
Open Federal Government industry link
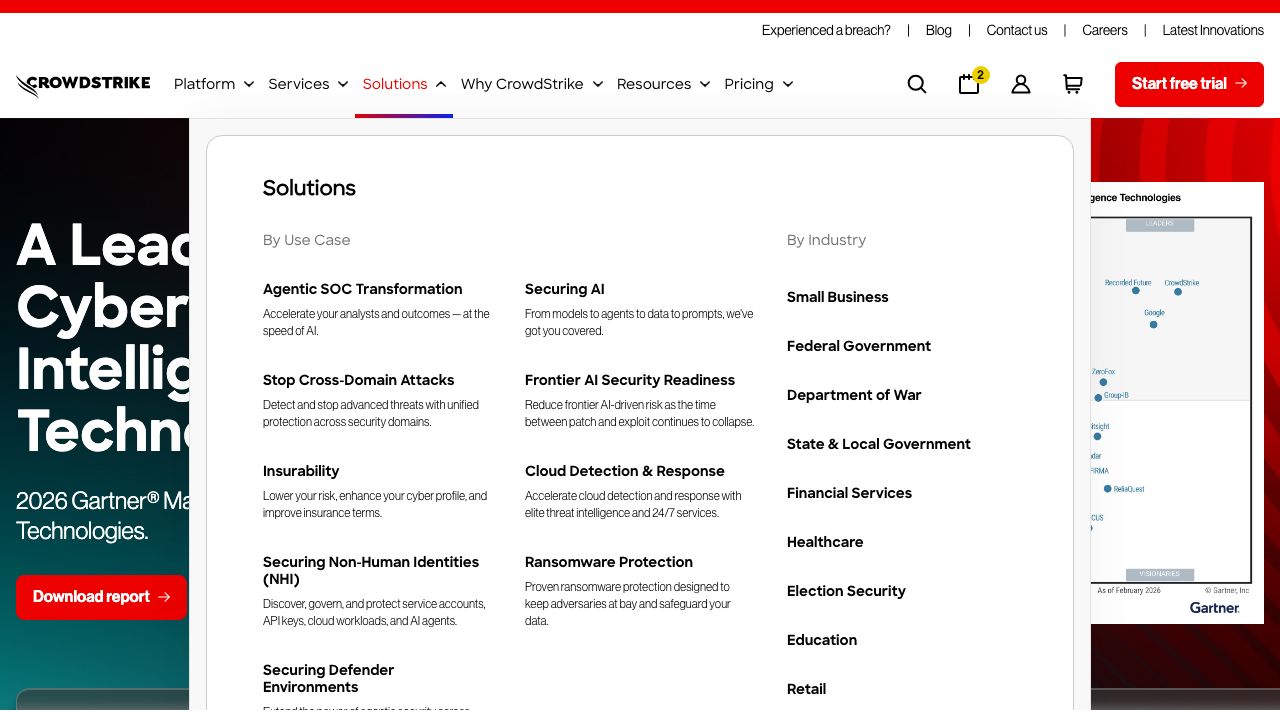pos(859,346)
